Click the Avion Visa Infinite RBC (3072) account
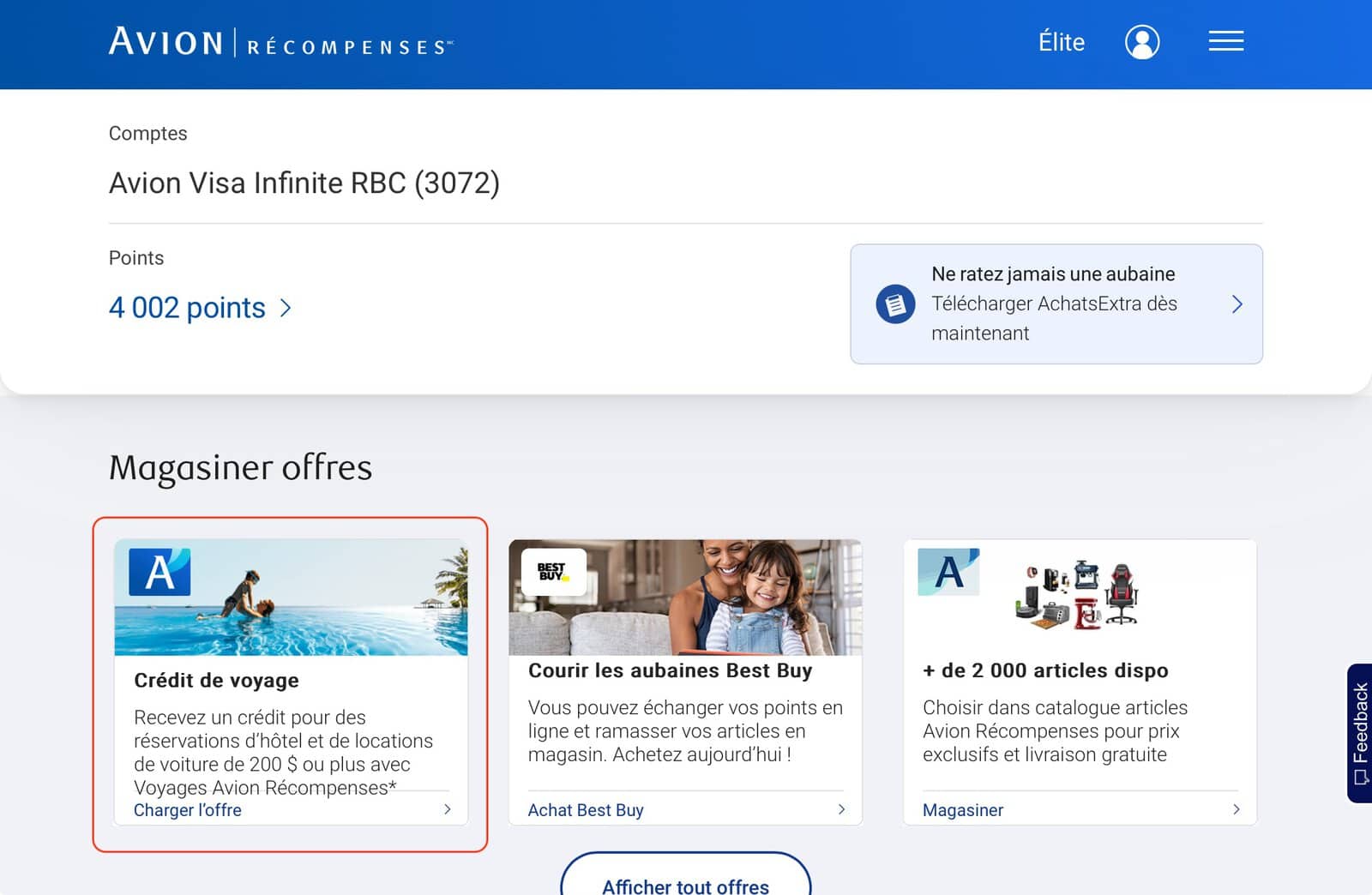The height and width of the screenshot is (895, 1372). tap(304, 183)
